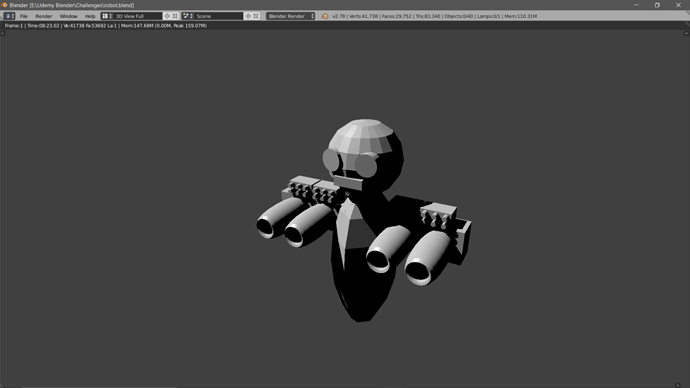Click the Scene name field
This screenshot has height=388, width=690.
218,16
